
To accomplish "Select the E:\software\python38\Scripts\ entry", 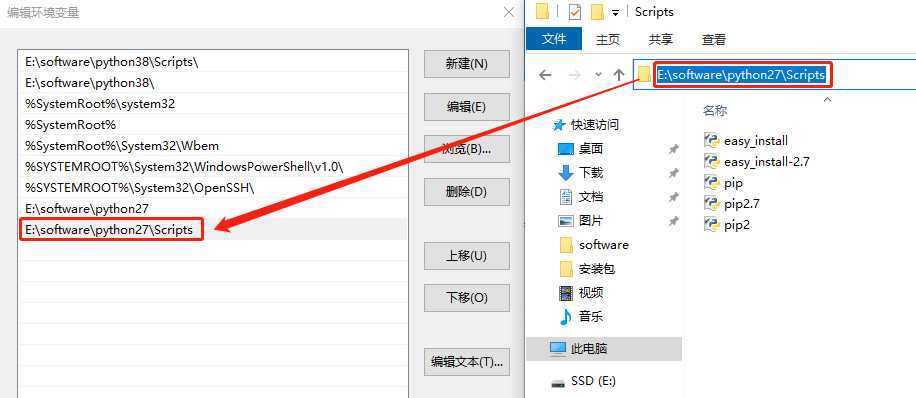I will pyautogui.click(x=213, y=62).
